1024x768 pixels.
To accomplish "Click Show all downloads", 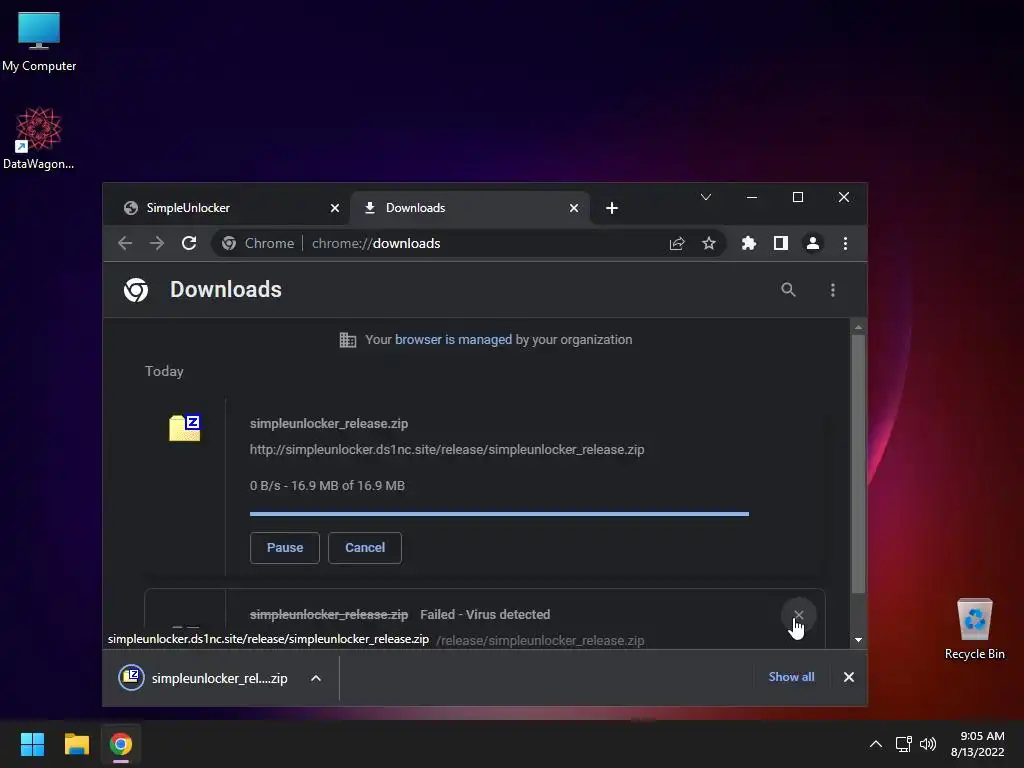I will [792, 677].
